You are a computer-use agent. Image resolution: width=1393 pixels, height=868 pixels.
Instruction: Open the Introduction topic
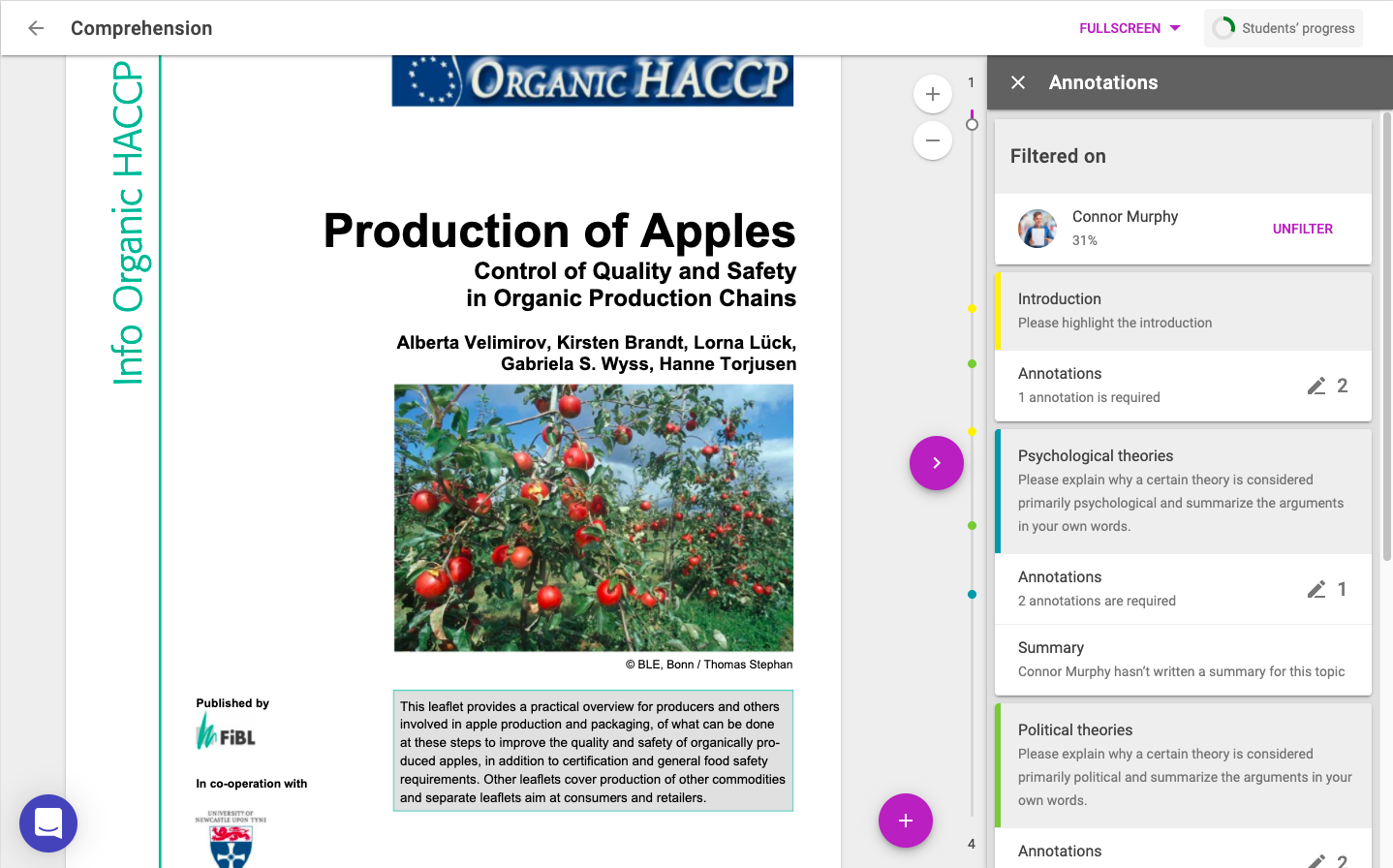click(x=1183, y=310)
